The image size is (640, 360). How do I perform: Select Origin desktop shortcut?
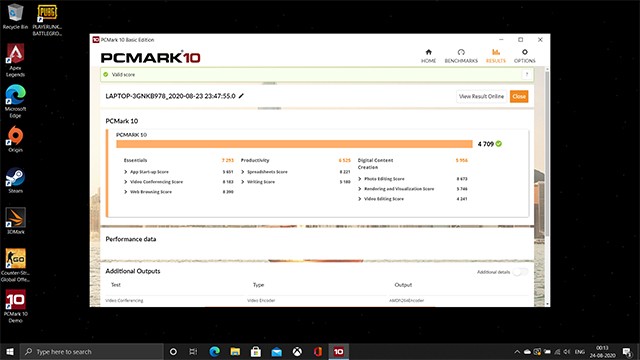click(x=16, y=139)
